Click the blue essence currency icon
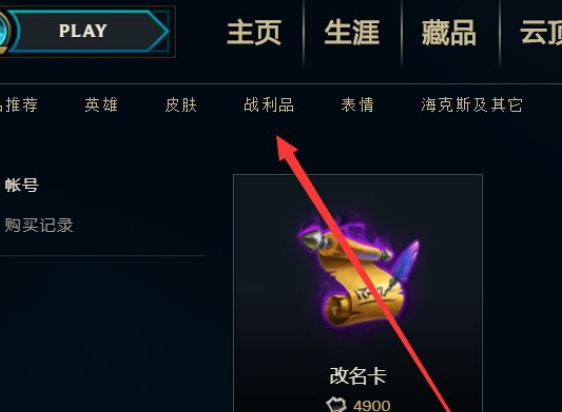 (336, 405)
